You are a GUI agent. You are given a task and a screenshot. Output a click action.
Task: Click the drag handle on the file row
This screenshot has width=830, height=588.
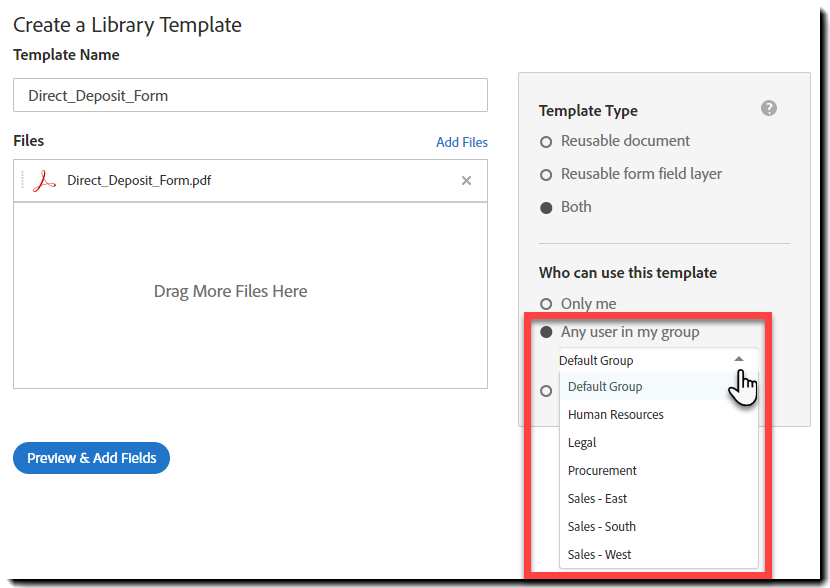22,181
